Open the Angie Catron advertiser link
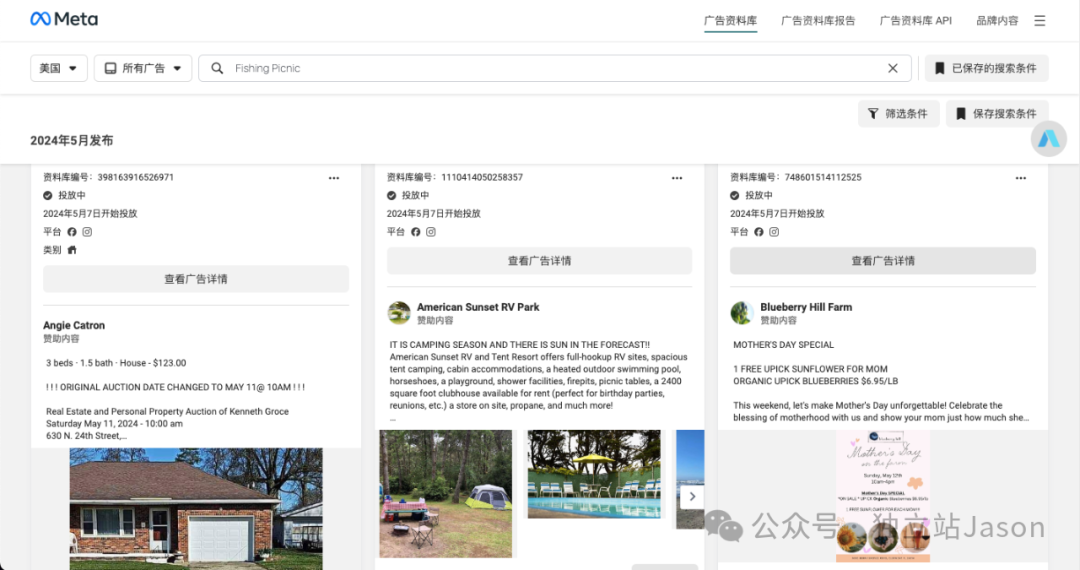 [x=74, y=325]
